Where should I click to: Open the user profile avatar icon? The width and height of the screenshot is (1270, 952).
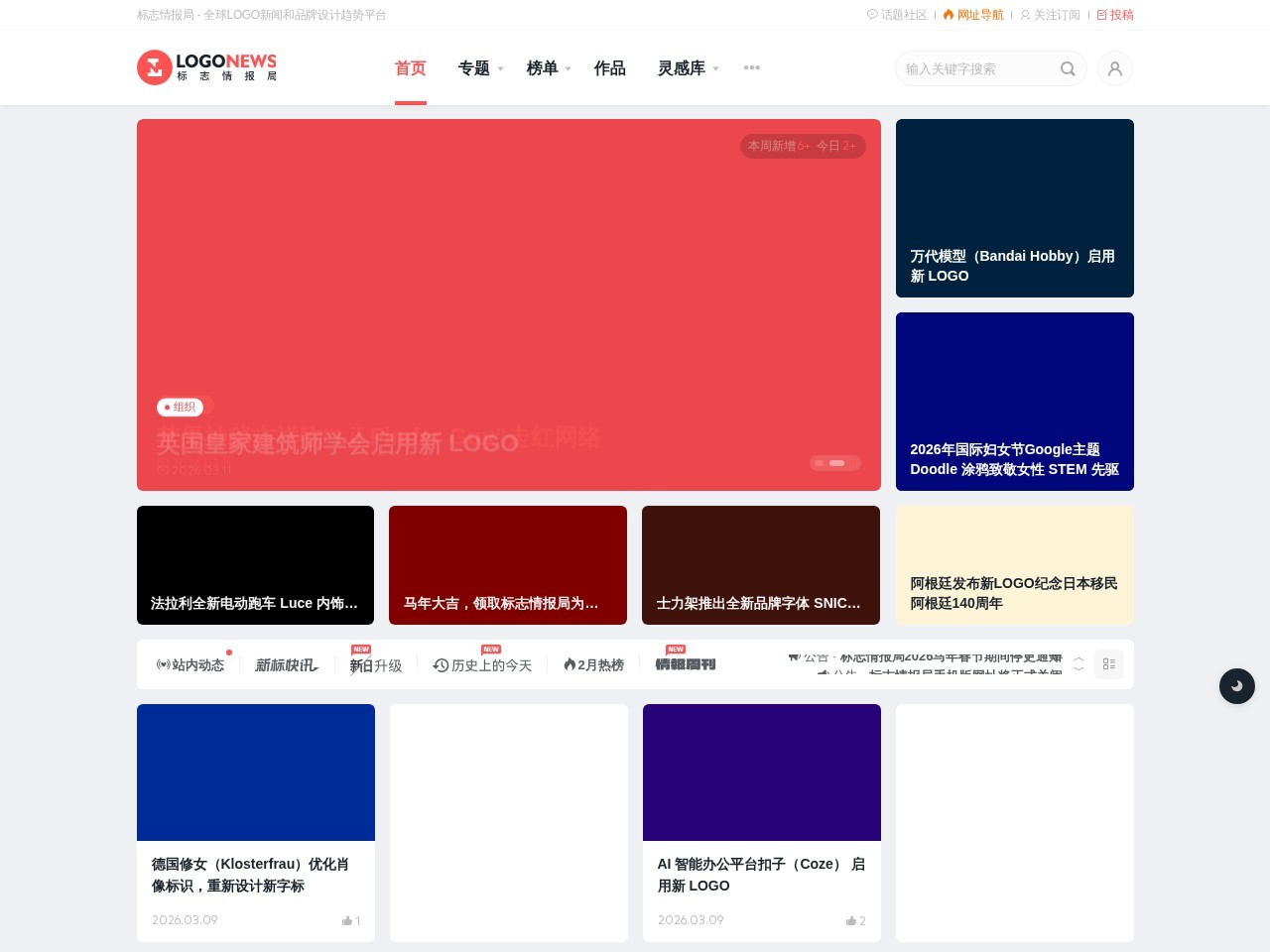point(1115,68)
